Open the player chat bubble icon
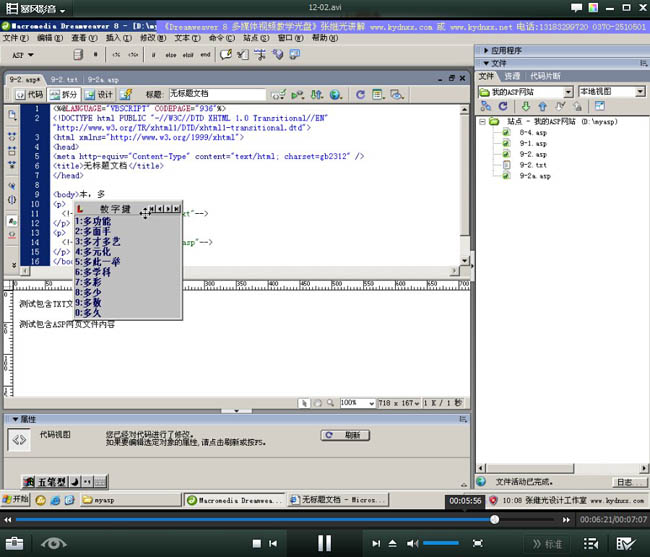Image resolution: width=650 pixels, height=557 pixels. click(576, 7)
